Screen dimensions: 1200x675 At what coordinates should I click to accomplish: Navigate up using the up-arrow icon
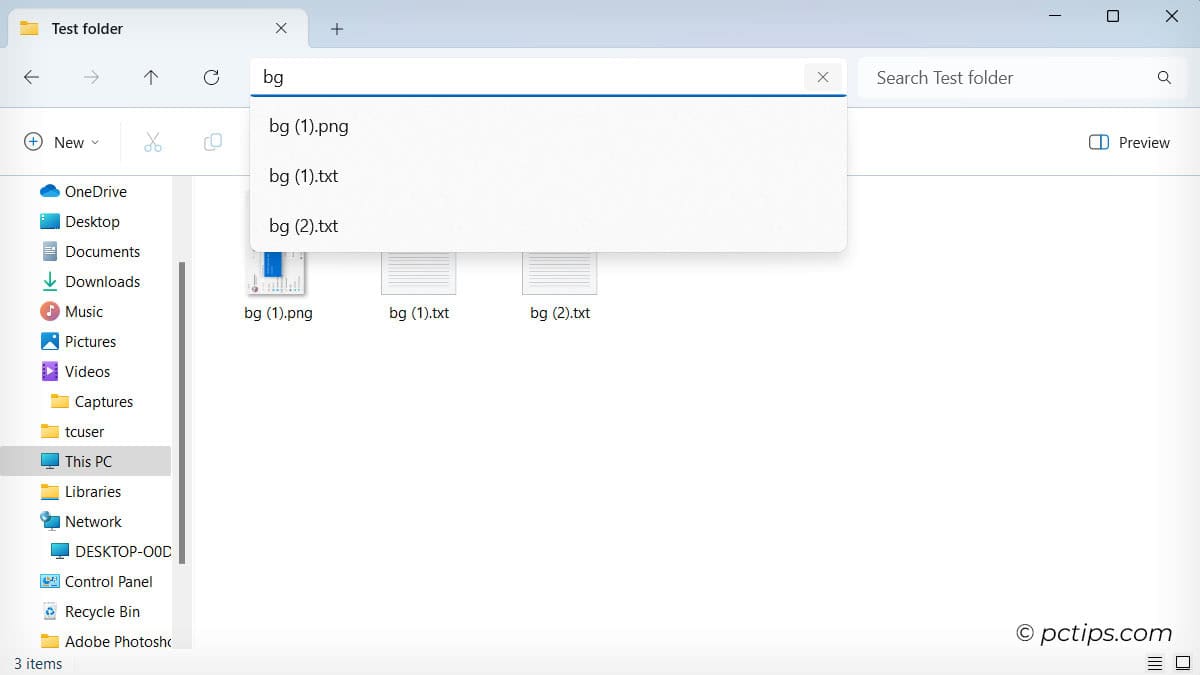(151, 77)
